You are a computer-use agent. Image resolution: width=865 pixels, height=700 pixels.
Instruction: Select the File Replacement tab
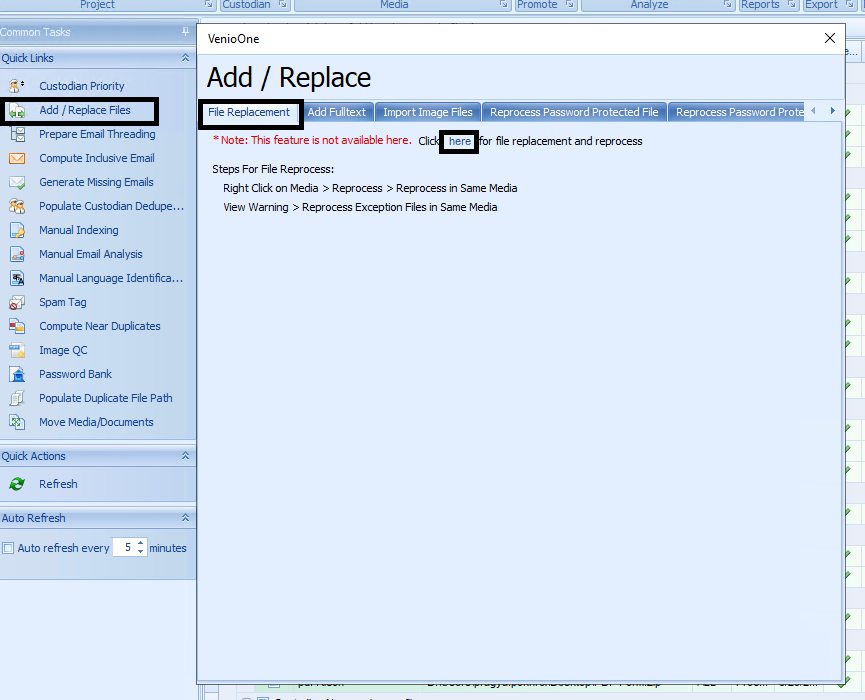click(x=249, y=112)
